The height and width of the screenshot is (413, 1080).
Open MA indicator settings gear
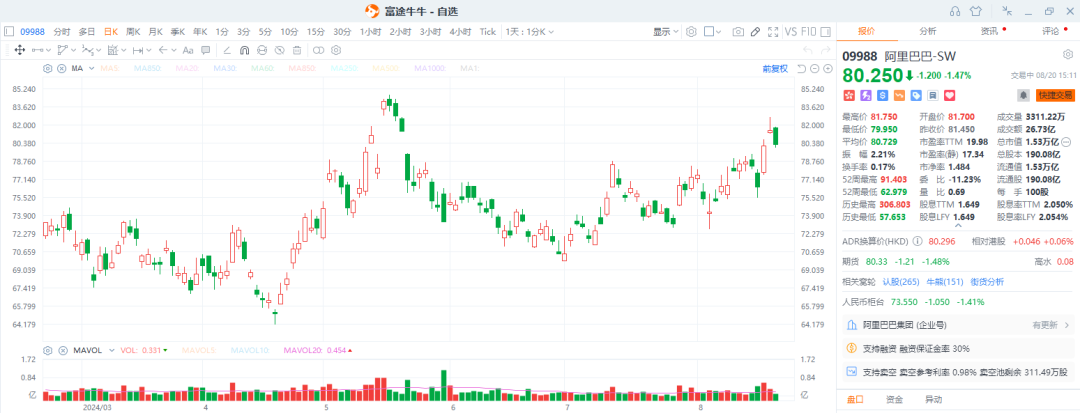coord(48,68)
